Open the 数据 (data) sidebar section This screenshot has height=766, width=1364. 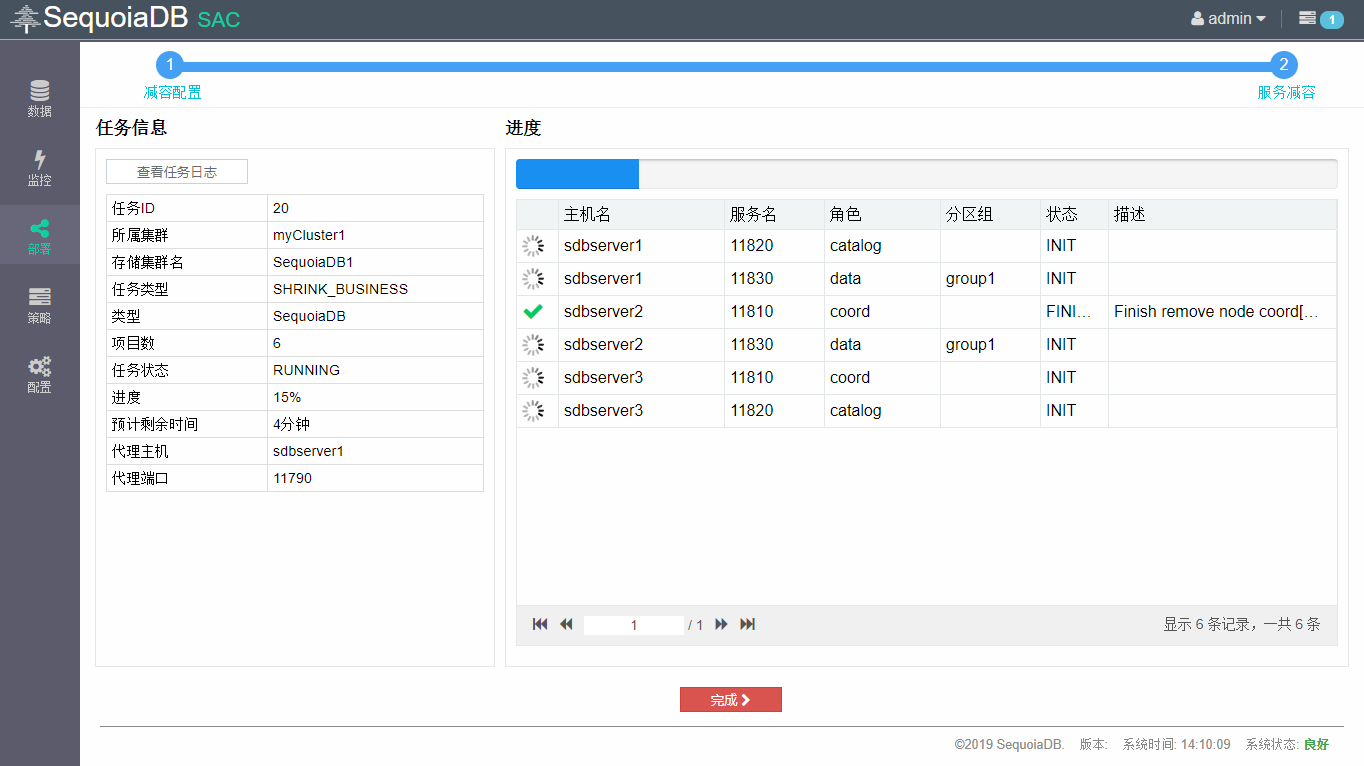(39, 98)
